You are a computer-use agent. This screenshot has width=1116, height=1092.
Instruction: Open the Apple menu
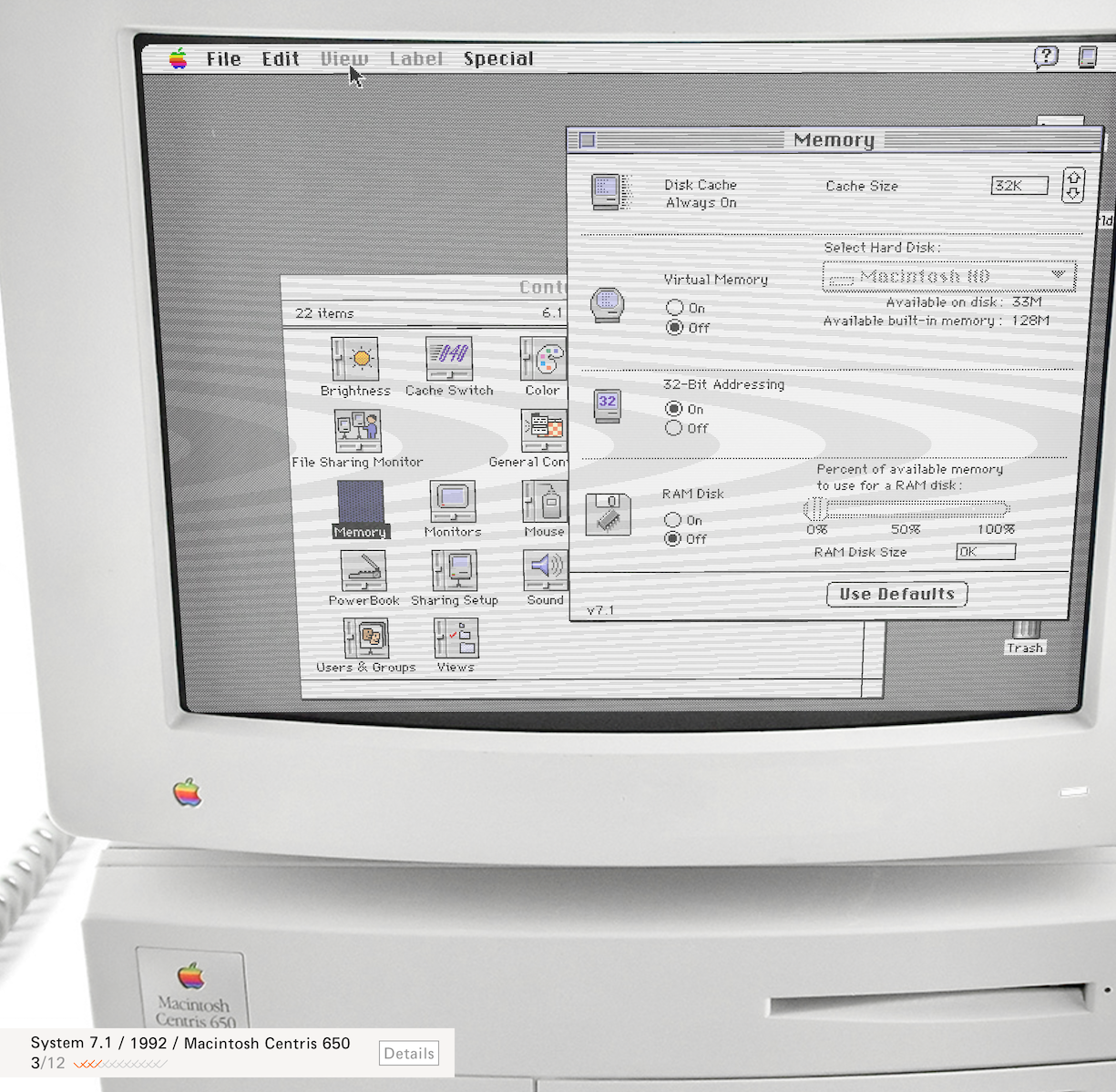178,59
